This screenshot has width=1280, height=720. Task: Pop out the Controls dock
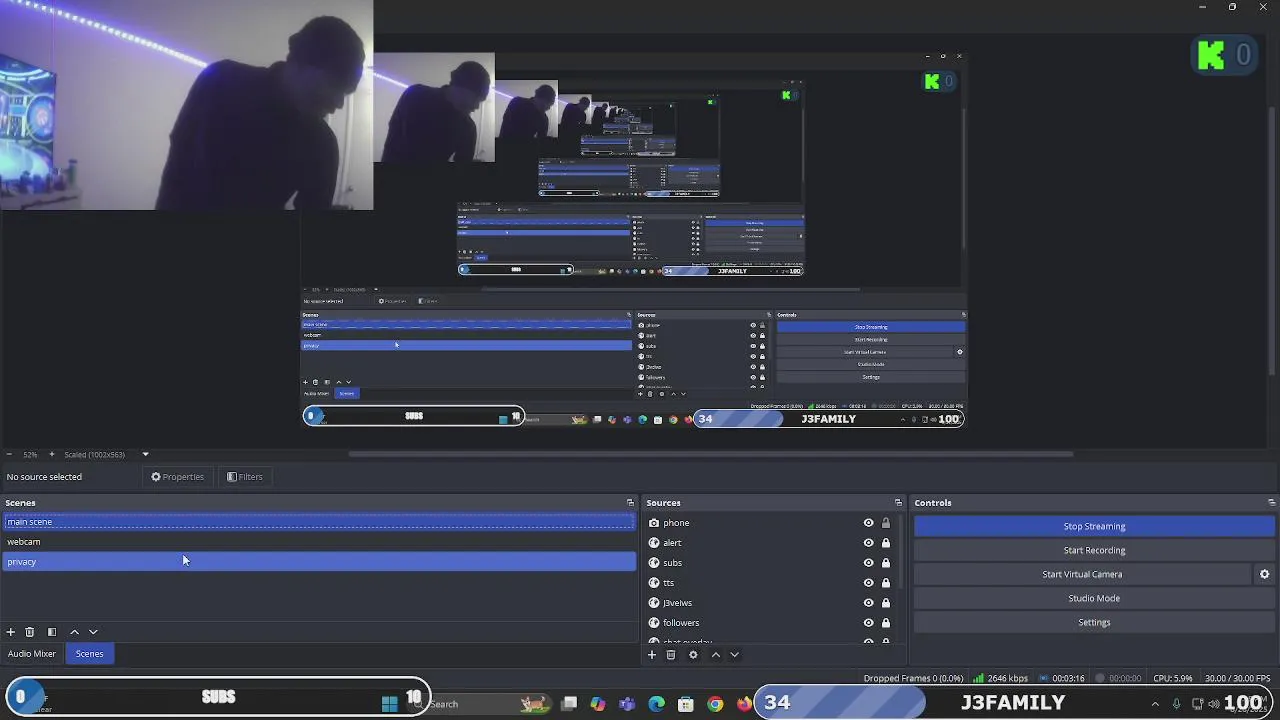coord(1271,503)
